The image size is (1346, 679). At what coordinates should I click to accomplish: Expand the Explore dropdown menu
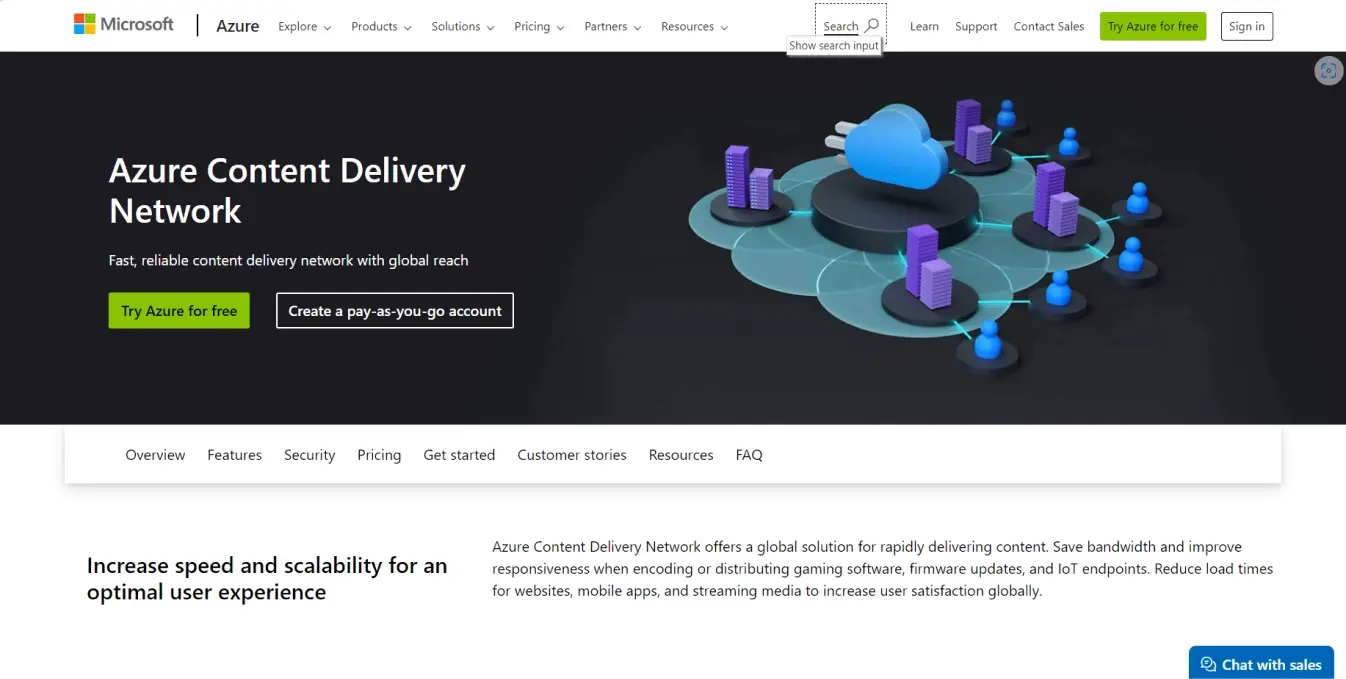point(305,26)
